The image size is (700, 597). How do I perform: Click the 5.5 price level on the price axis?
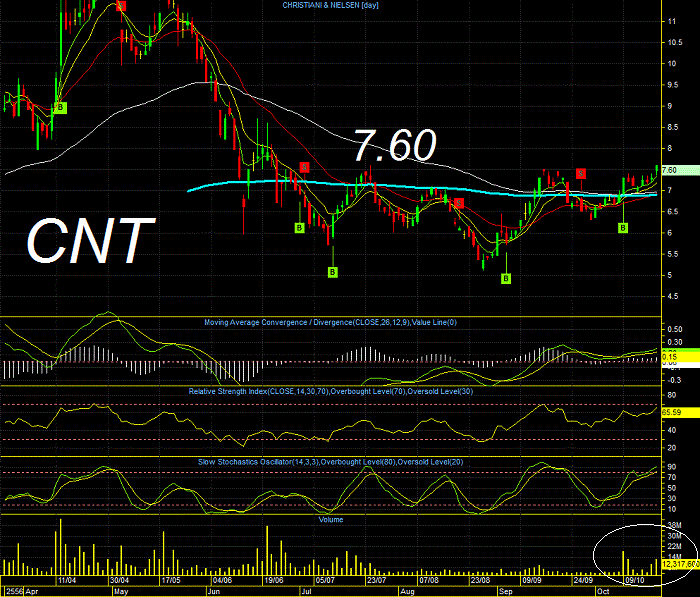click(x=672, y=254)
